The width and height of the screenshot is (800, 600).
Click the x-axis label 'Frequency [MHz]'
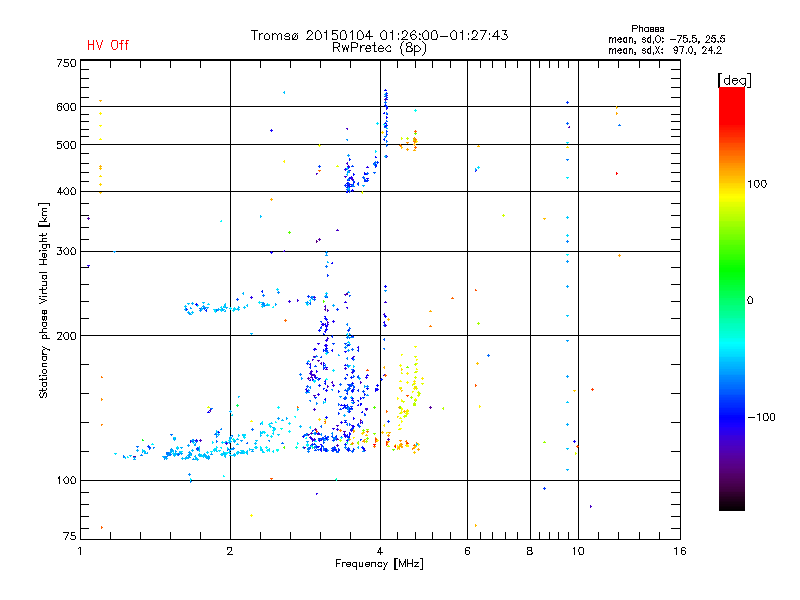coord(379,564)
